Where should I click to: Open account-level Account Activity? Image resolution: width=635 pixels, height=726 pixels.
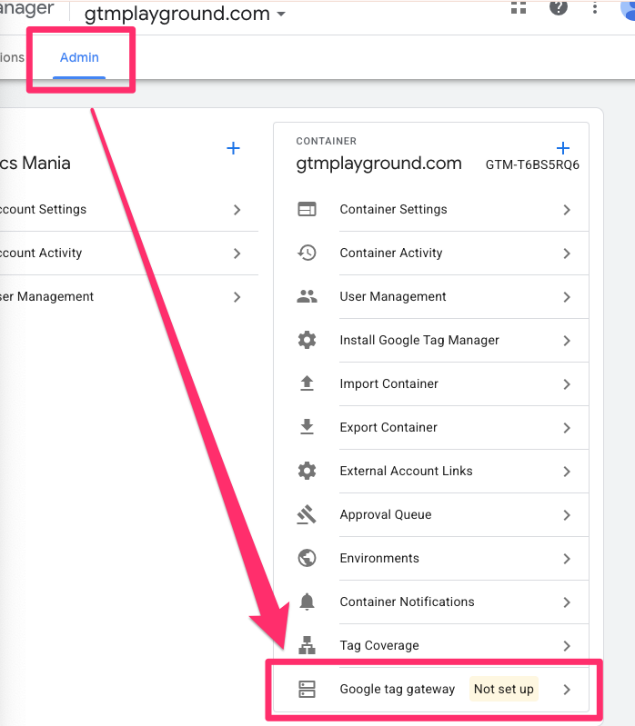click(129, 253)
